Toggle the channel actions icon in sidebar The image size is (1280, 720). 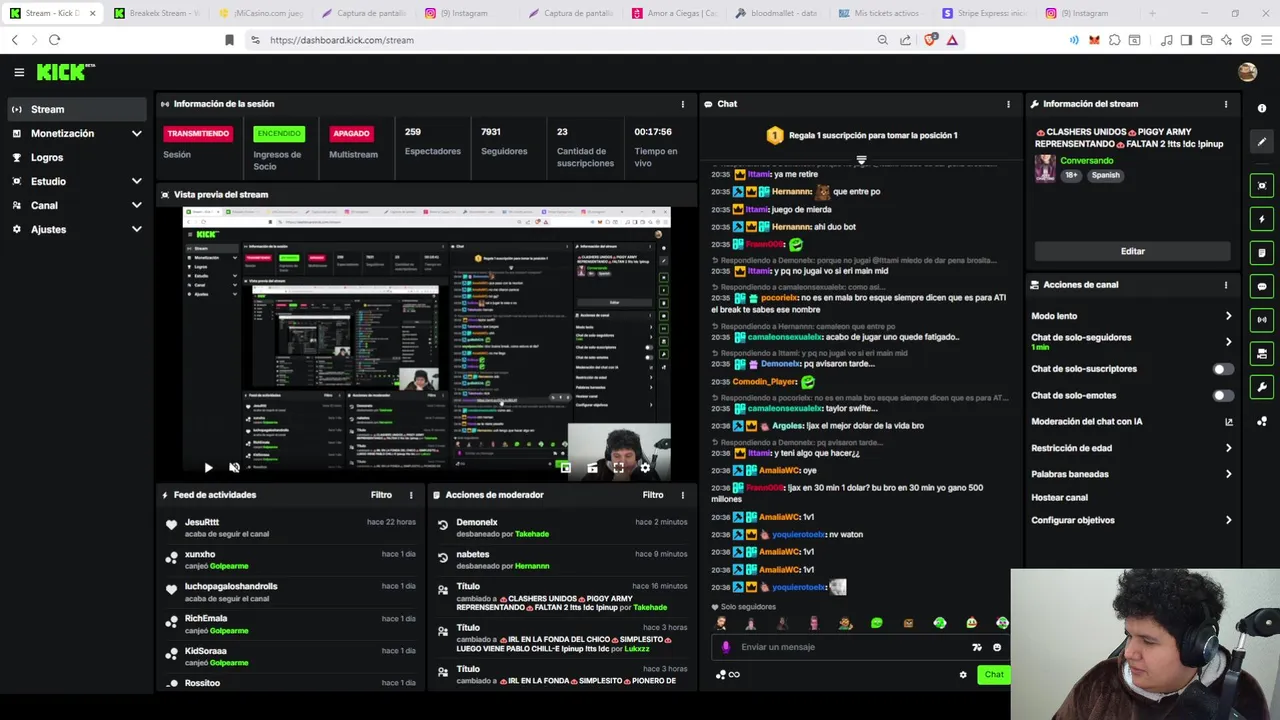1262,354
